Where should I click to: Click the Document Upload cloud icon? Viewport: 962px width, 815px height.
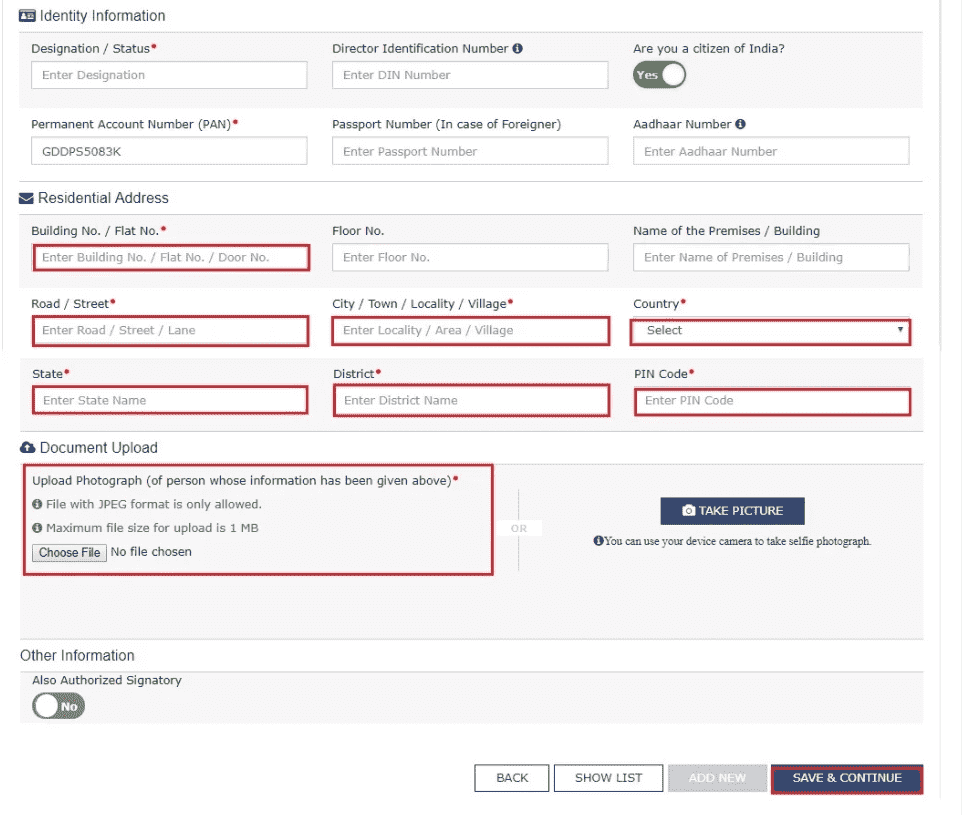(x=28, y=447)
